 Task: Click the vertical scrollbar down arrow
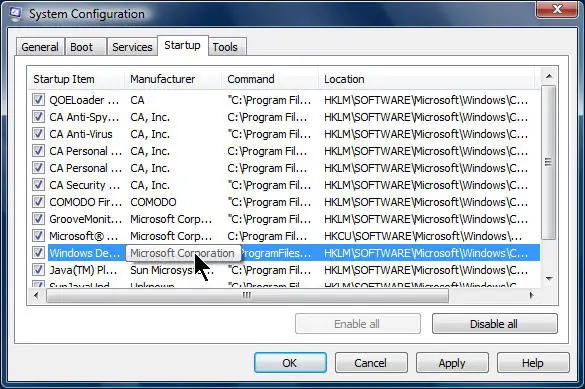(548, 278)
